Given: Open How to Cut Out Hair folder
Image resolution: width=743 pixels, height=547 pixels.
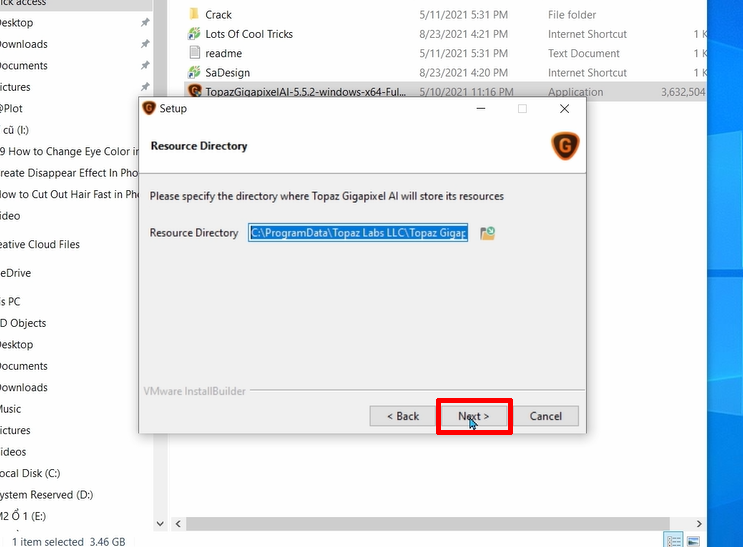Looking at the screenshot, I should coord(69,194).
